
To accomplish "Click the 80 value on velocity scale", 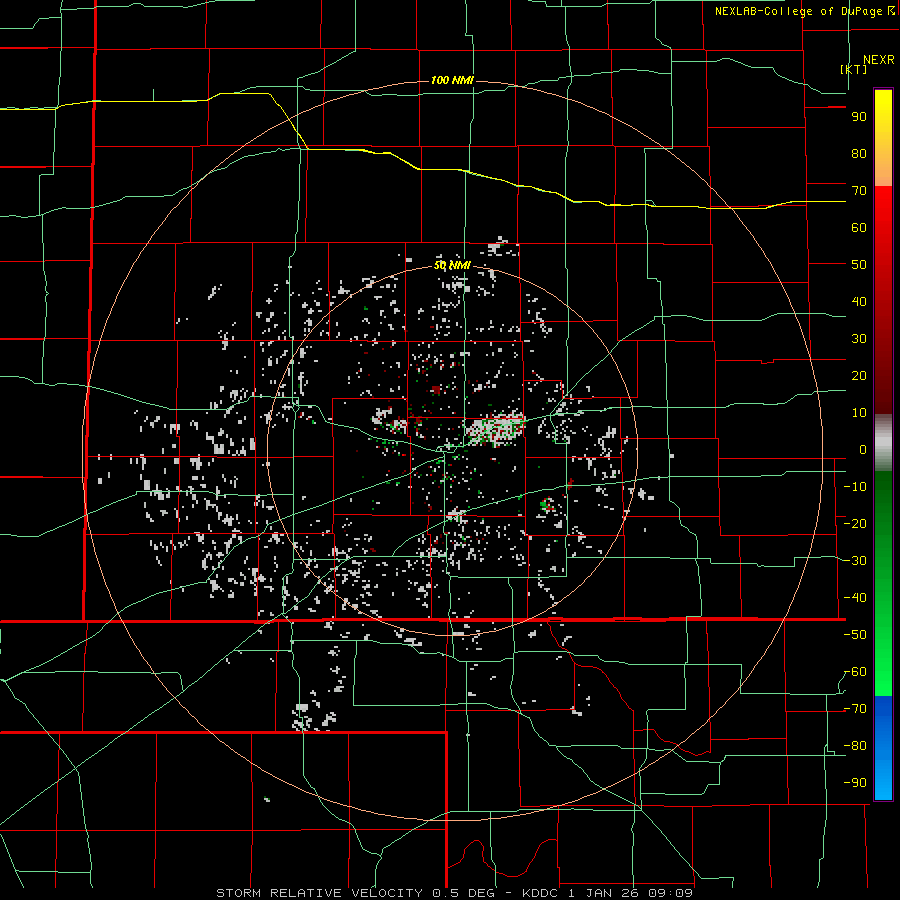I will coord(859,154).
